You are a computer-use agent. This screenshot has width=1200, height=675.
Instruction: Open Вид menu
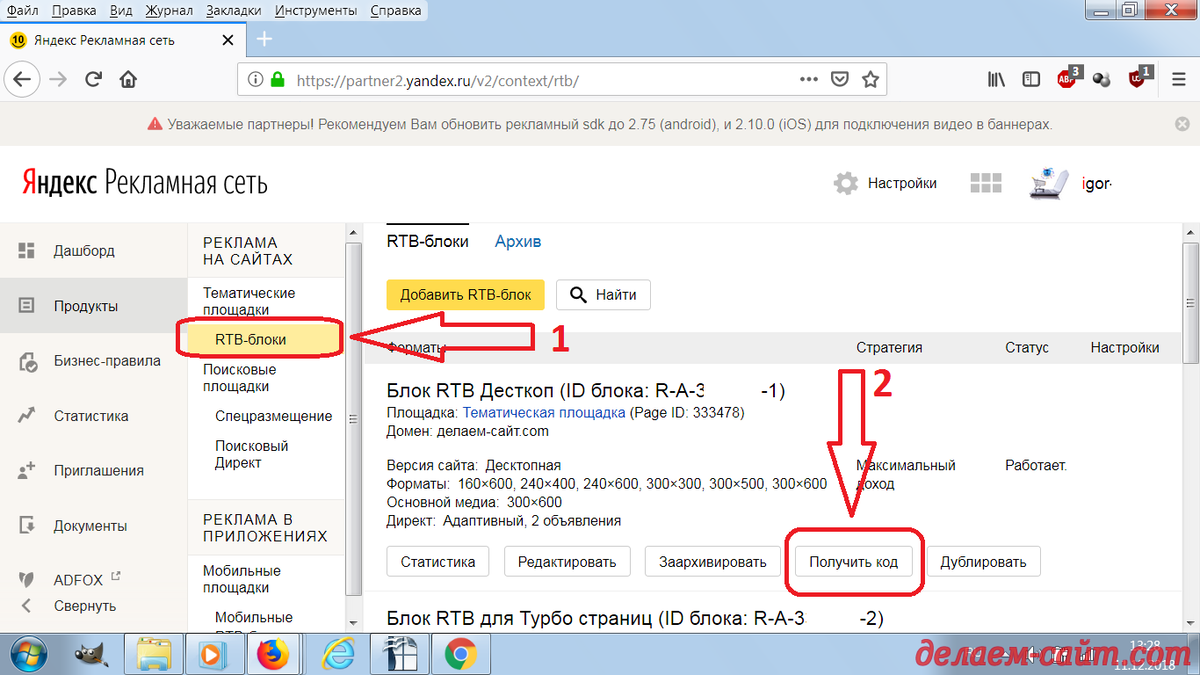pos(120,10)
